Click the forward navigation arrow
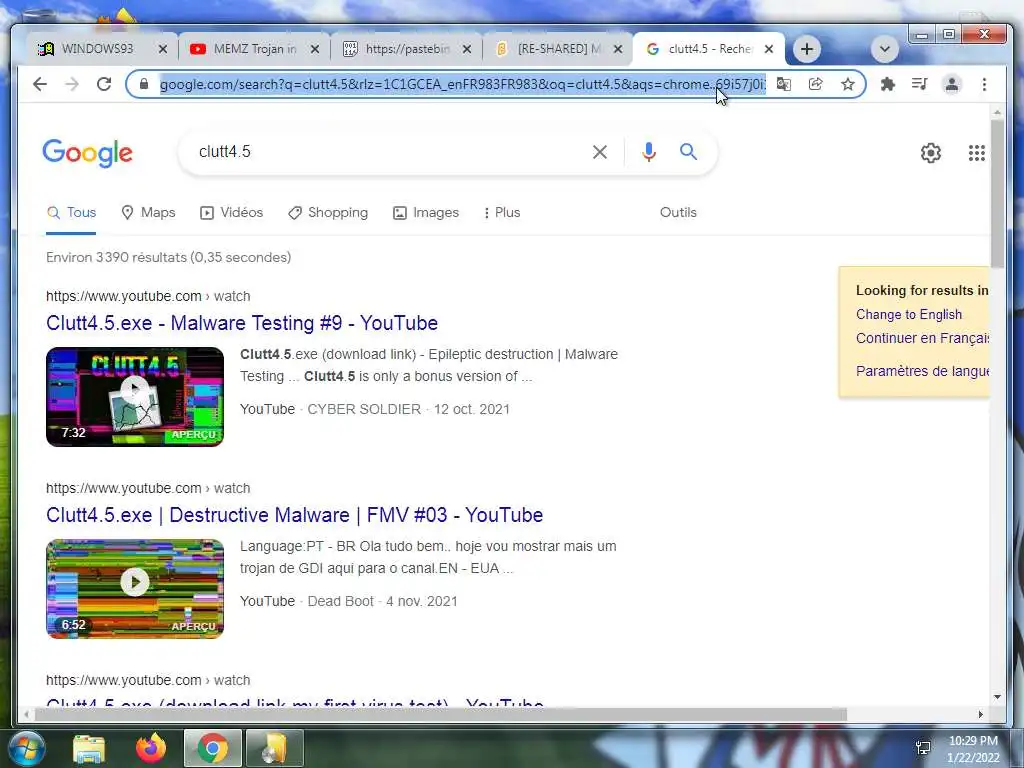 tap(72, 84)
